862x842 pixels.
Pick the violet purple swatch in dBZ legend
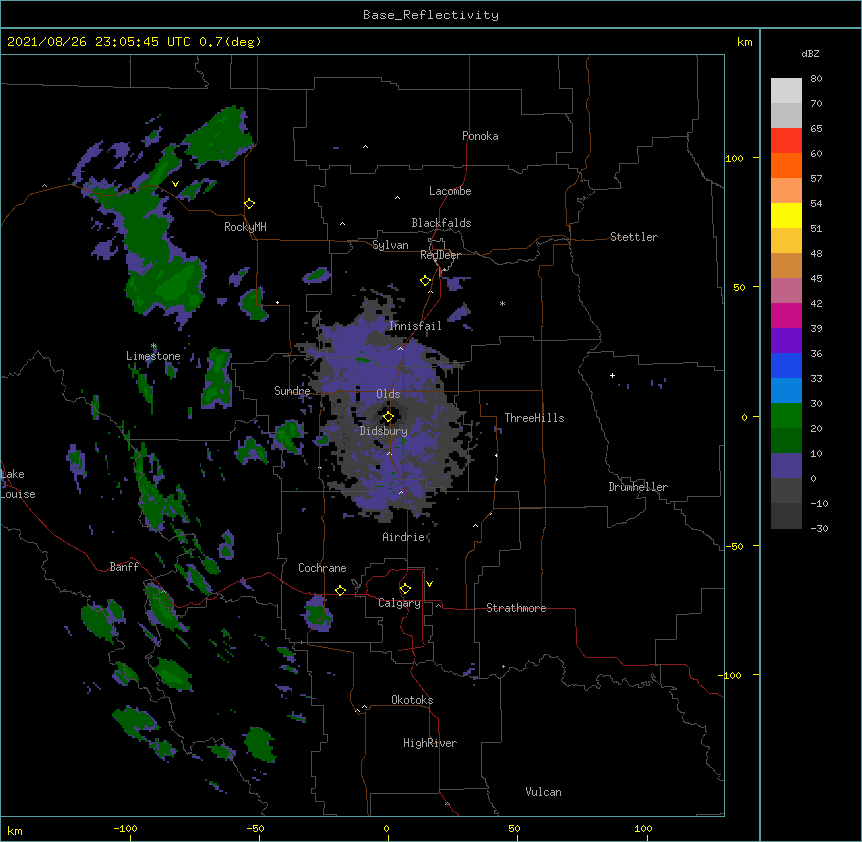click(x=786, y=341)
